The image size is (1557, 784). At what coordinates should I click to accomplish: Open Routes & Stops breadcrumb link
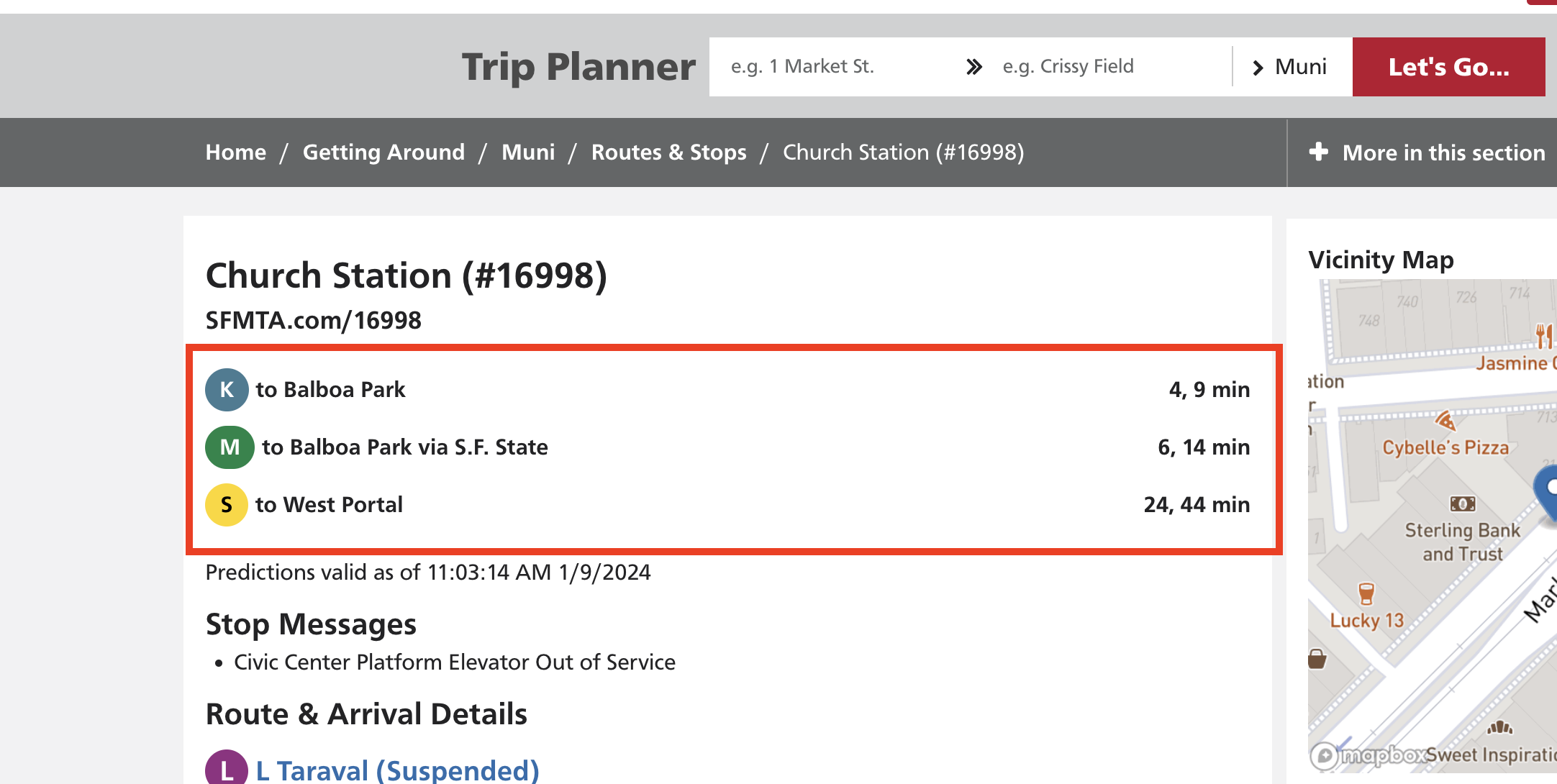tap(669, 152)
